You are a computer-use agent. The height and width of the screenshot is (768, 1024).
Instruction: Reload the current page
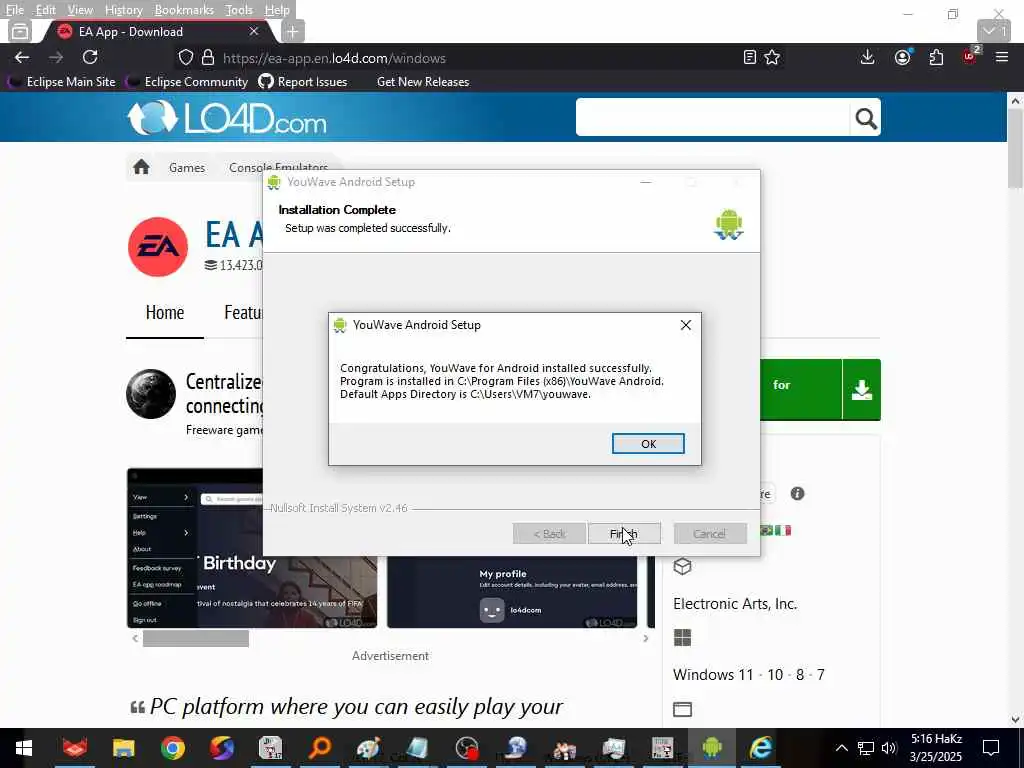(90, 57)
